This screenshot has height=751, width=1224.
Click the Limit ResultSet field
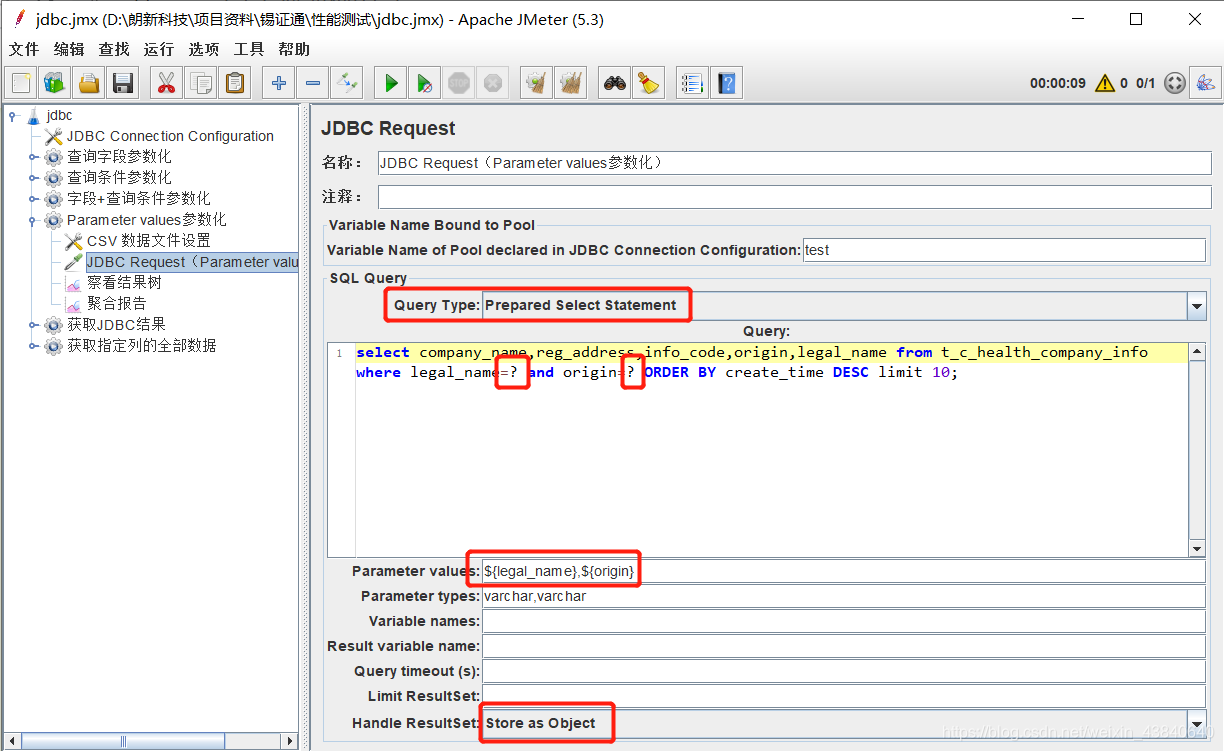tap(844, 695)
